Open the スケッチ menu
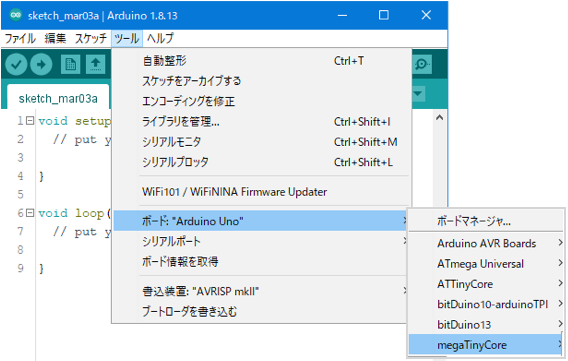 (91, 38)
